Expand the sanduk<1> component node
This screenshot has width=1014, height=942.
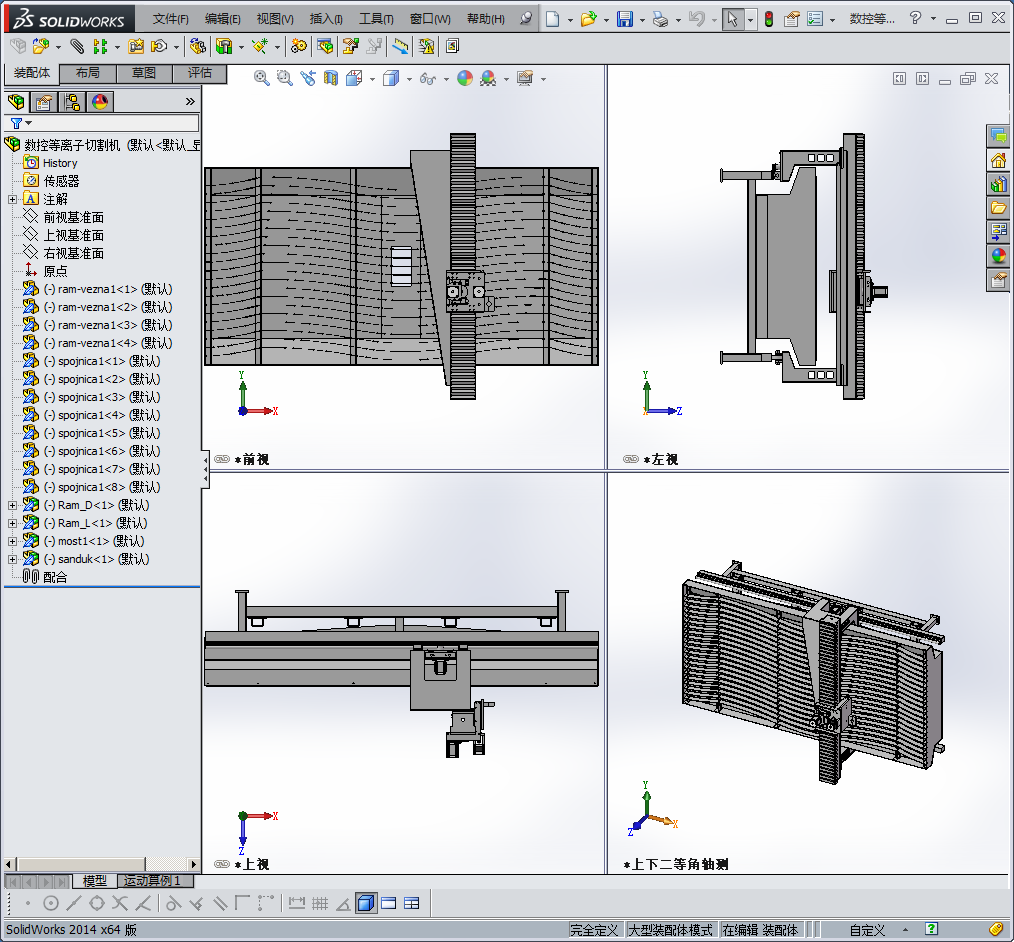point(12,559)
